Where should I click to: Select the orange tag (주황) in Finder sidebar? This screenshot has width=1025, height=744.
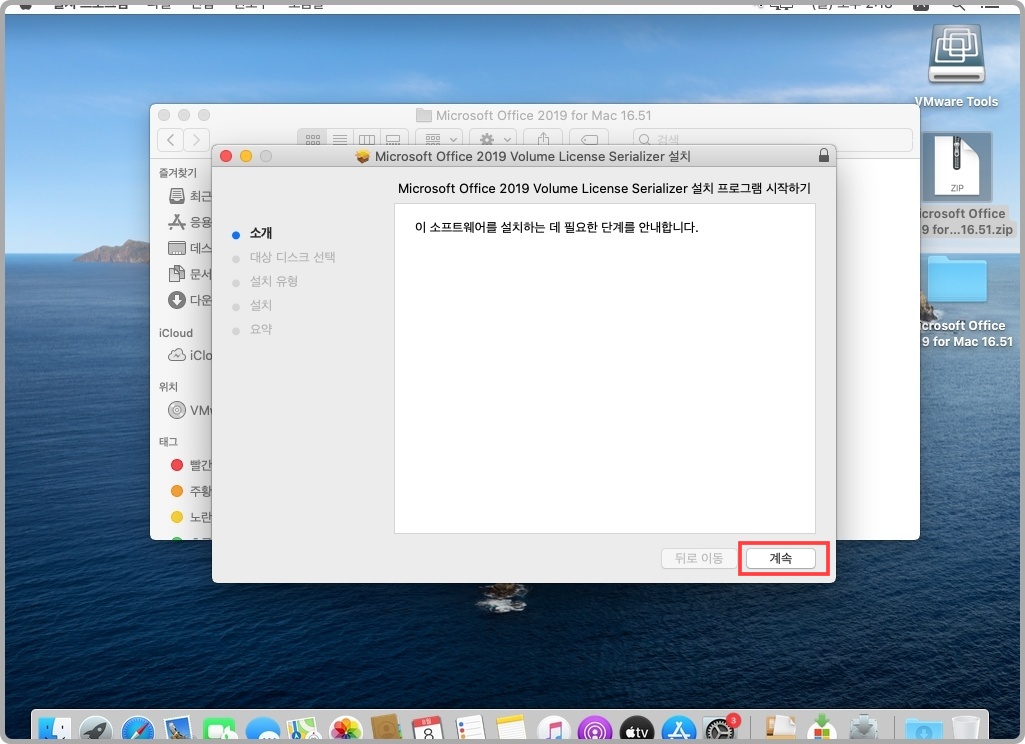190,491
